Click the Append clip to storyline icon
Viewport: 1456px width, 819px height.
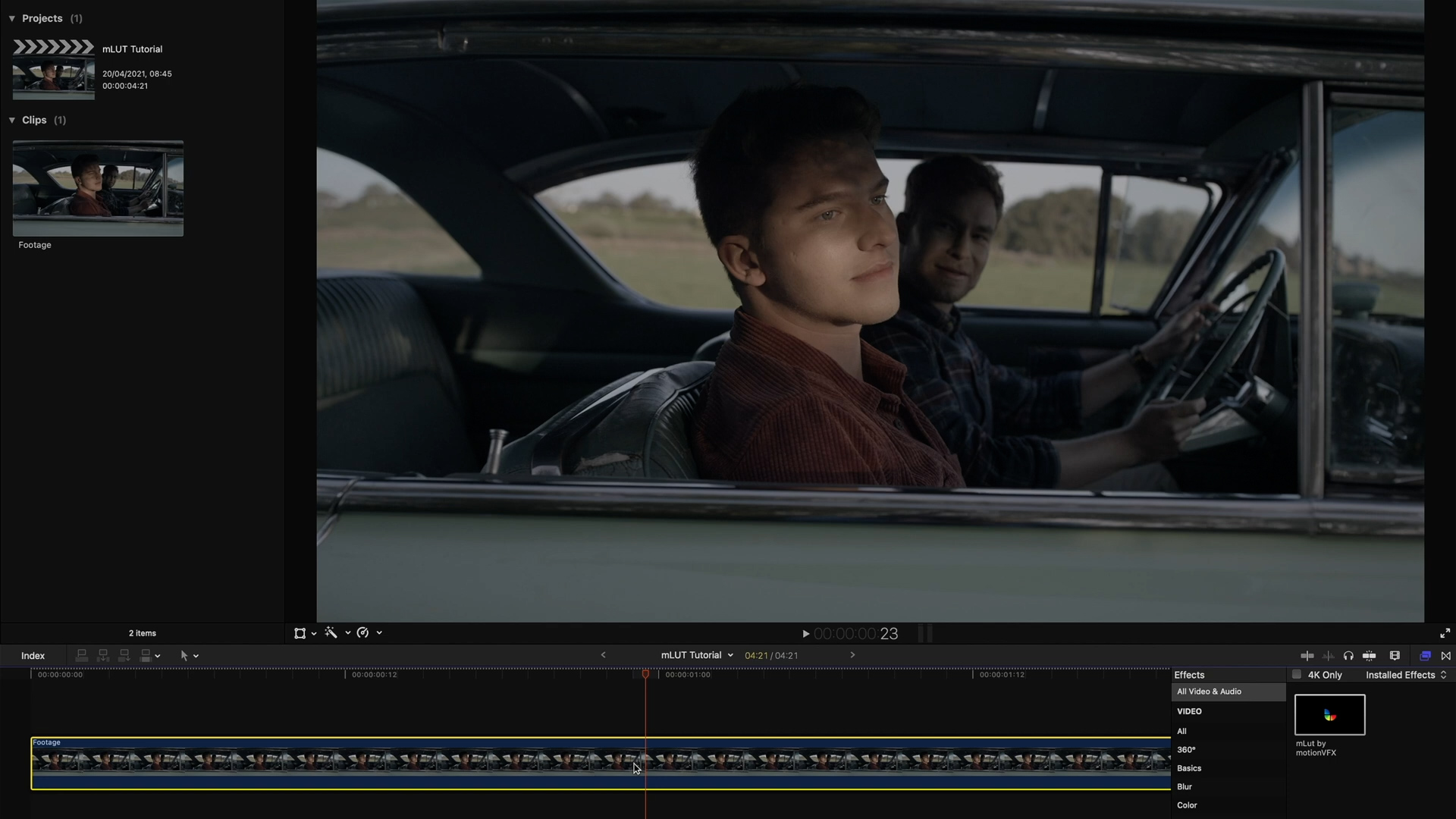coord(124,655)
